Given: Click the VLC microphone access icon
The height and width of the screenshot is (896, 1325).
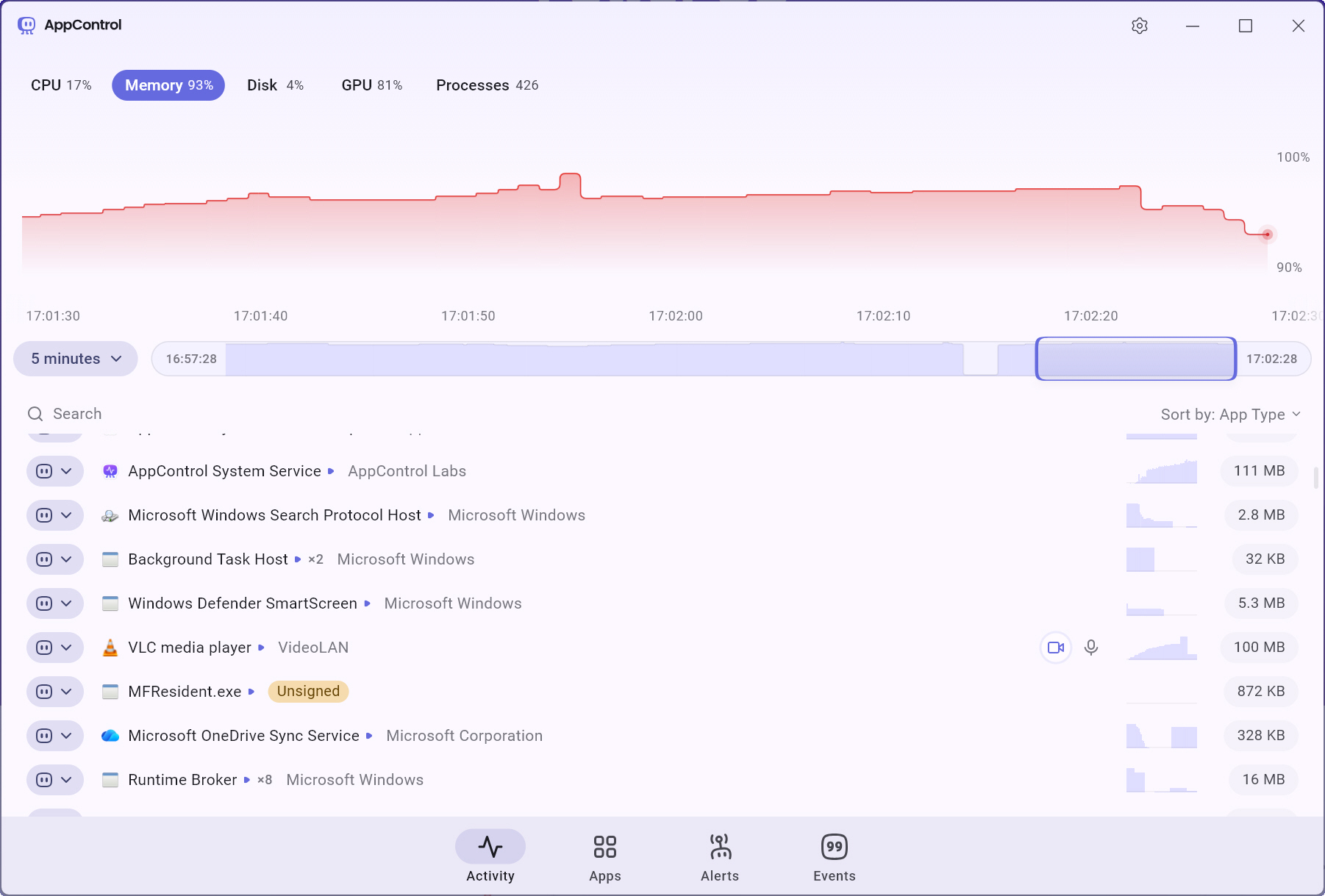Looking at the screenshot, I should [x=1091, y=648].
